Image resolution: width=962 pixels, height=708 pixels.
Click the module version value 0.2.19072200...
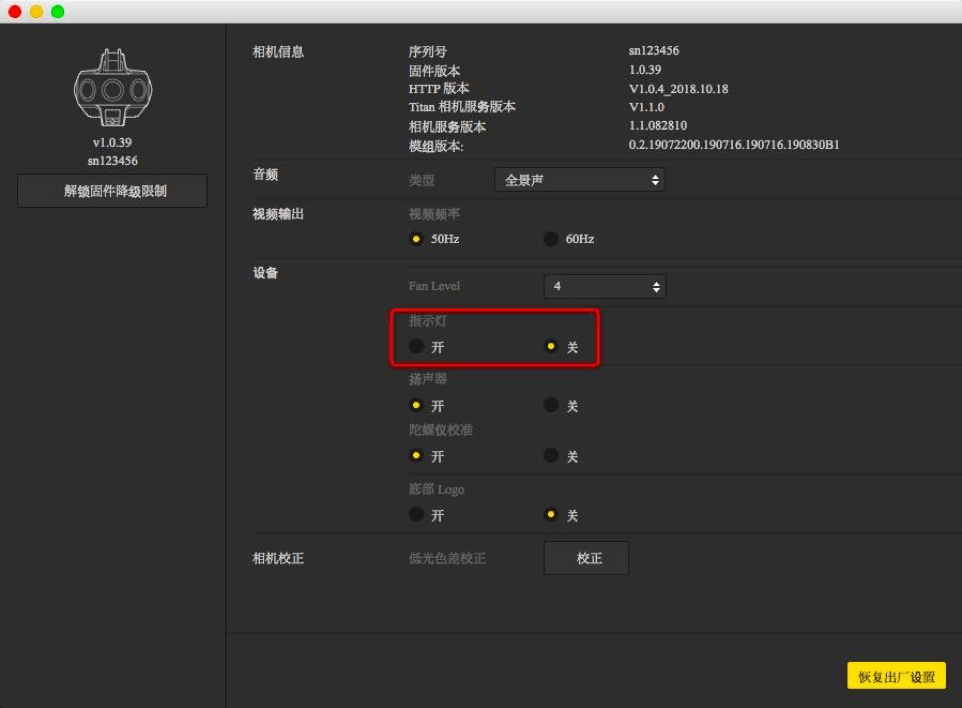(734, 144)
